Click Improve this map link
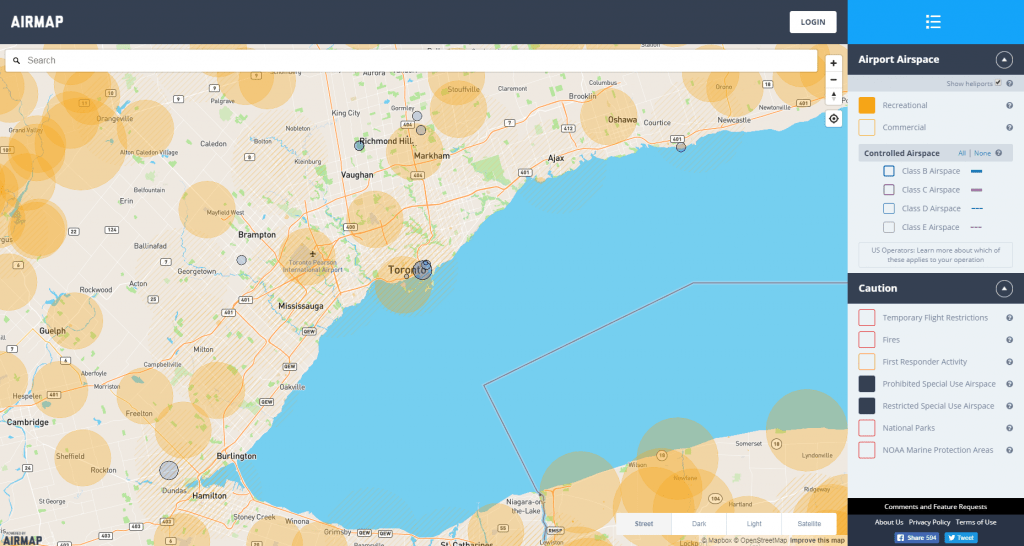Image resolution: width=1024 pixels, height=546 pixels. click(x=817, y=540)
